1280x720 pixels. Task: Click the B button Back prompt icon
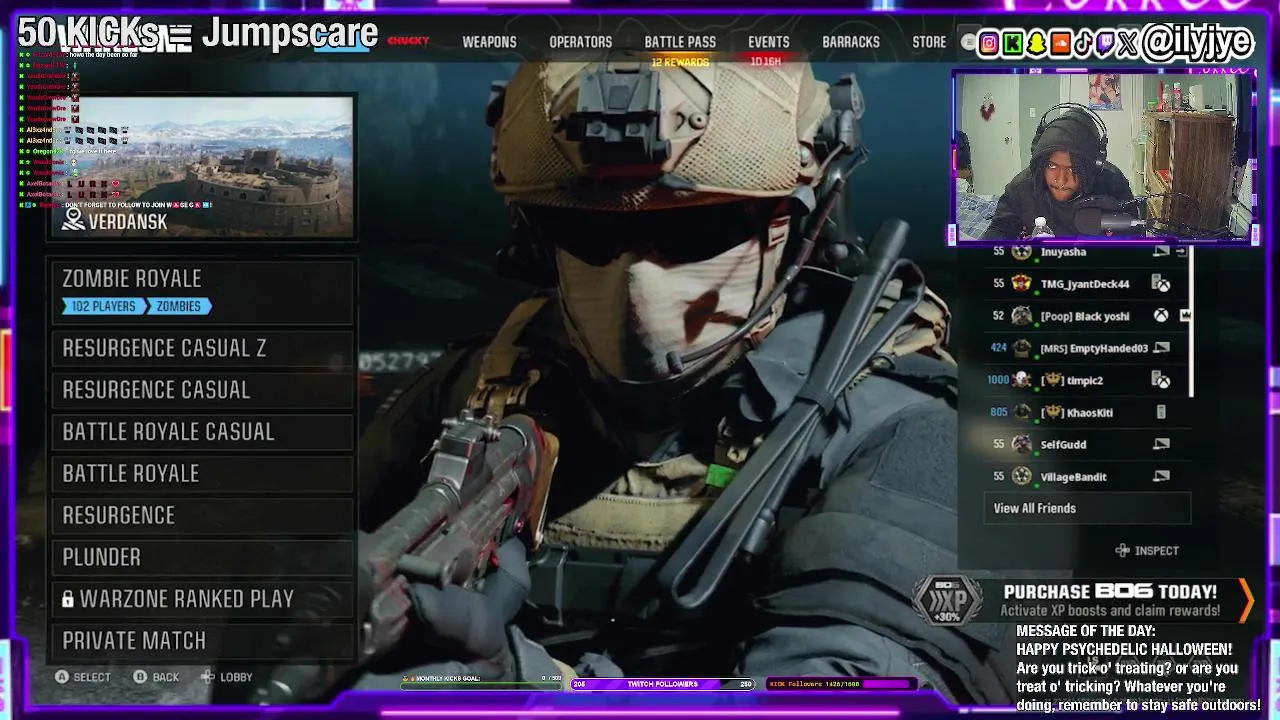pos(140,677)
